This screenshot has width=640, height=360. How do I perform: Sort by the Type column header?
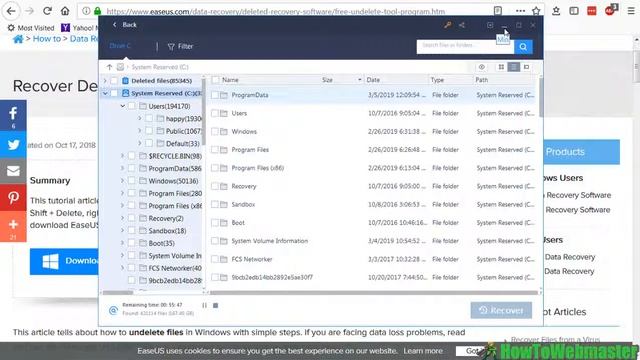click(437, 80)
